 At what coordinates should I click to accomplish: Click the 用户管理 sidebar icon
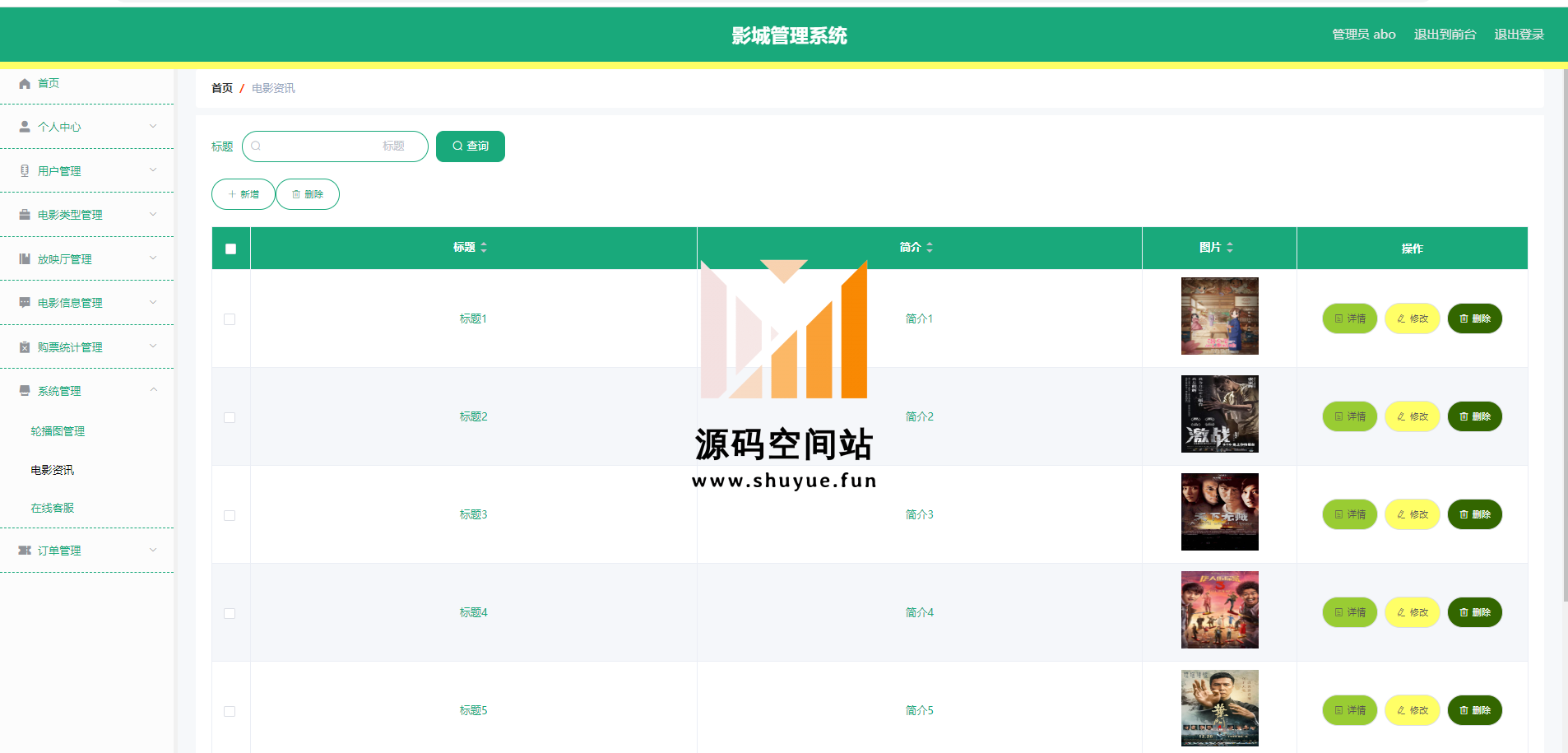tap(25, 170)
